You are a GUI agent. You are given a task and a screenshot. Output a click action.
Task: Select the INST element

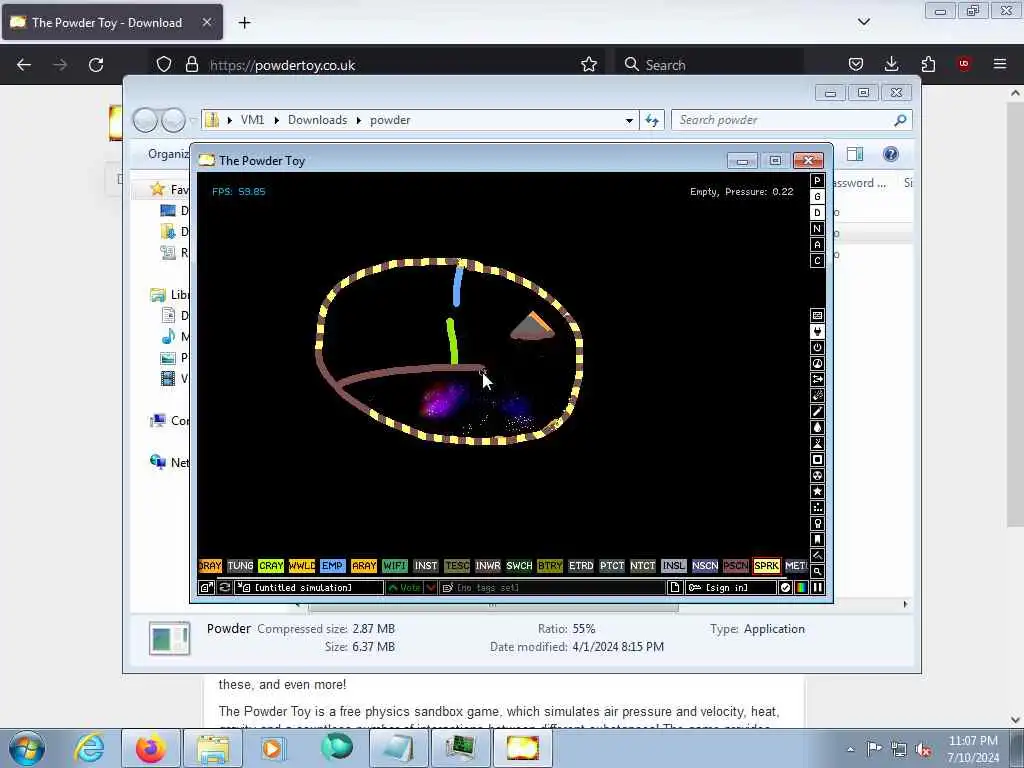coord(426,566)
